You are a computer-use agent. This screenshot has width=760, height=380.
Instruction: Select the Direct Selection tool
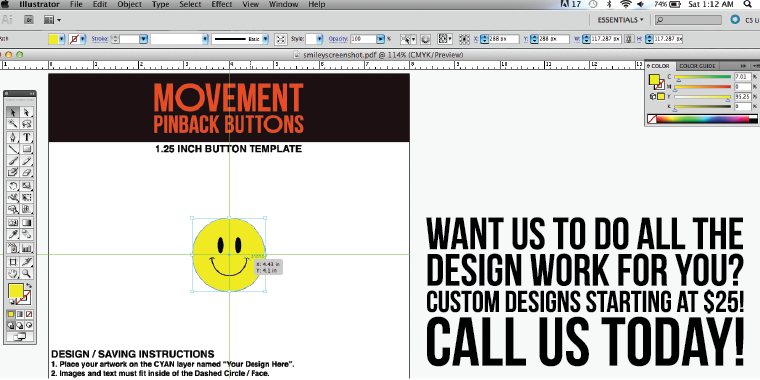27,112
